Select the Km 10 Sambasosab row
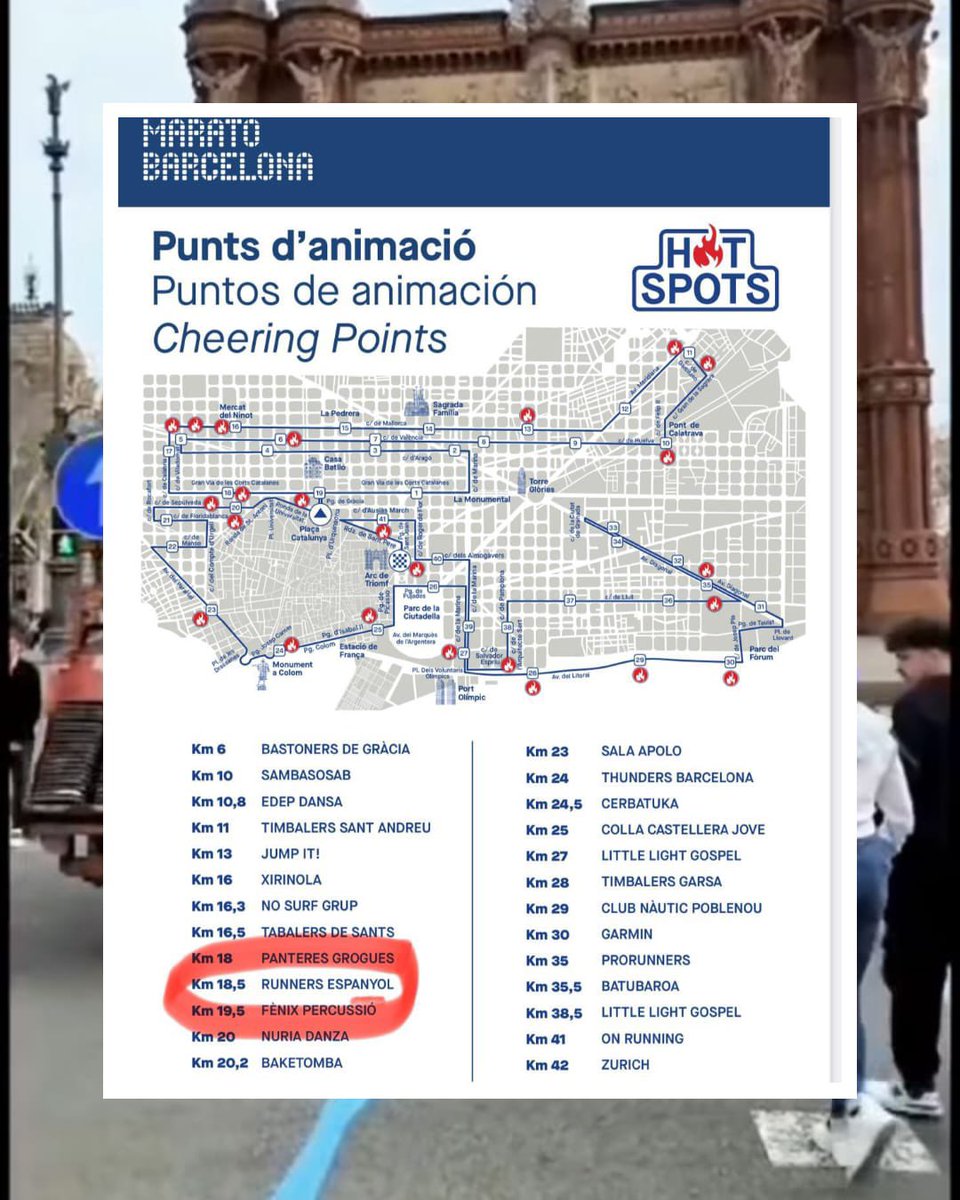 pos(270,775)
